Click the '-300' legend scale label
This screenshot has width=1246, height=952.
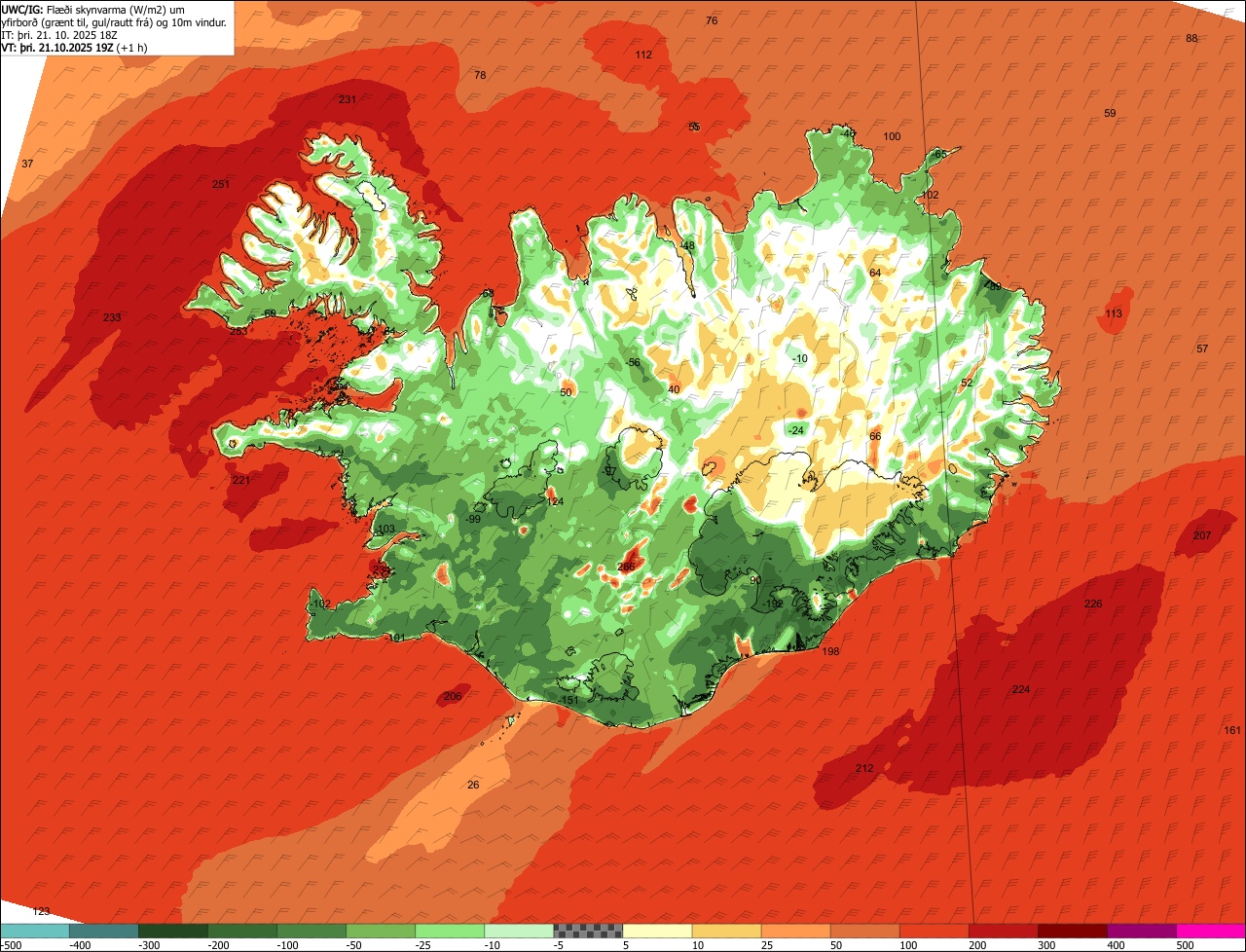149,945
